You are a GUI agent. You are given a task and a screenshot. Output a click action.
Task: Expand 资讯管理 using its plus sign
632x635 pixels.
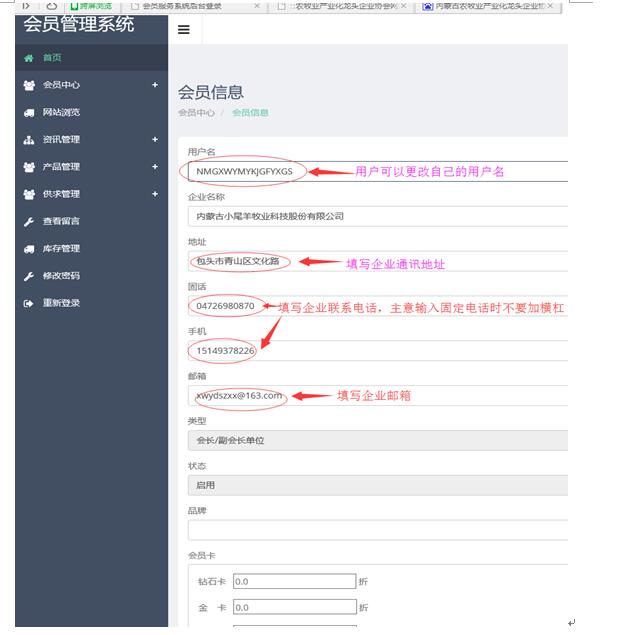pos(155,140)
